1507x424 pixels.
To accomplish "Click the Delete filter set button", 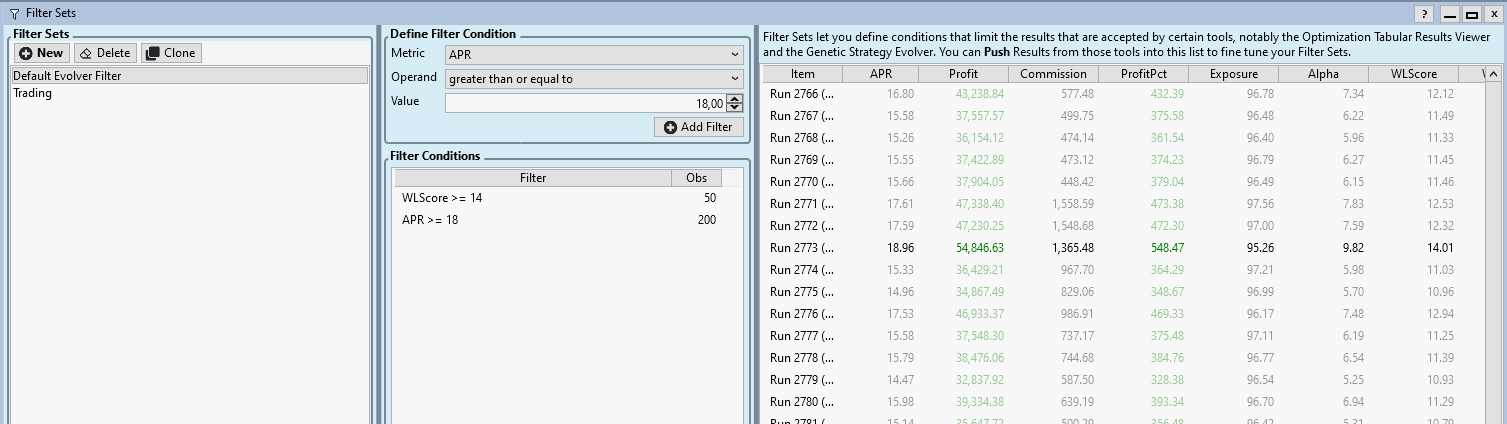I will [104, 53].
